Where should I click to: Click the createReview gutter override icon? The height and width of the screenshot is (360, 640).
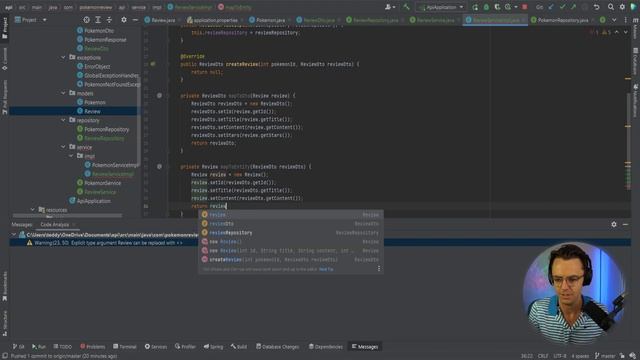pos(153,64)
